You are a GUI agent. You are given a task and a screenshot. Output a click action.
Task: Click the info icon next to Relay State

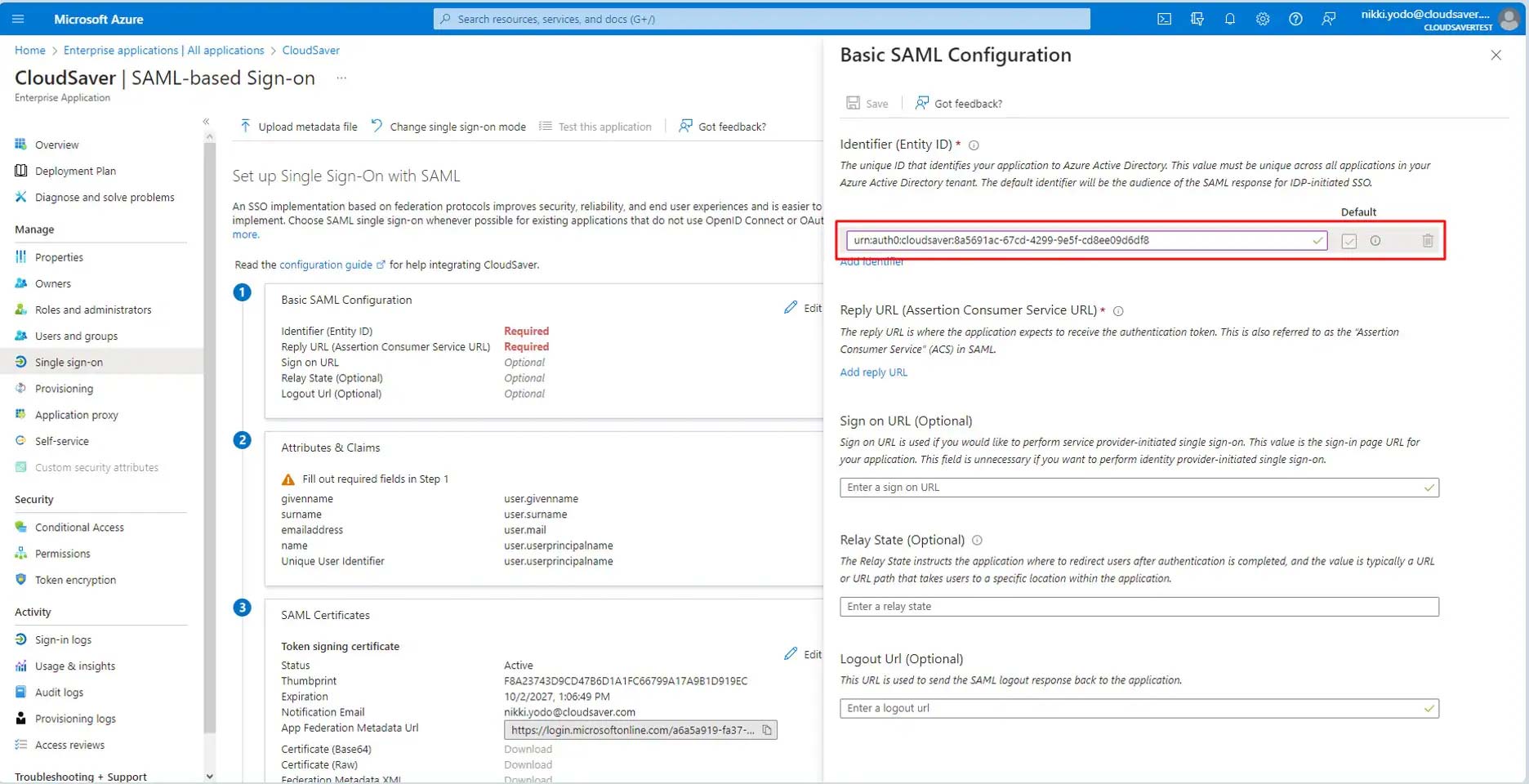point(978,541)
